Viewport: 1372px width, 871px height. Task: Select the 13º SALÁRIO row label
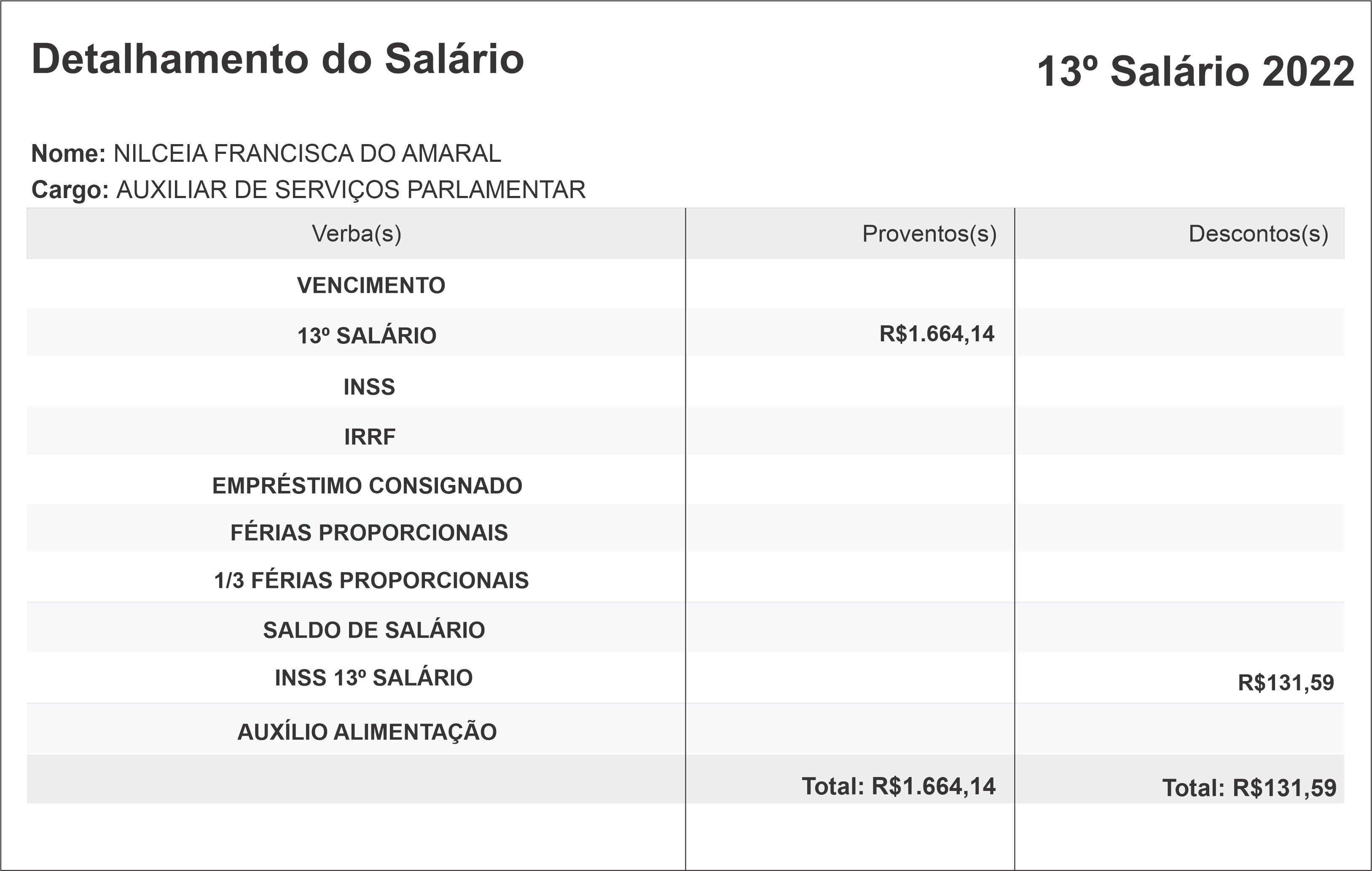click(367, 335)
